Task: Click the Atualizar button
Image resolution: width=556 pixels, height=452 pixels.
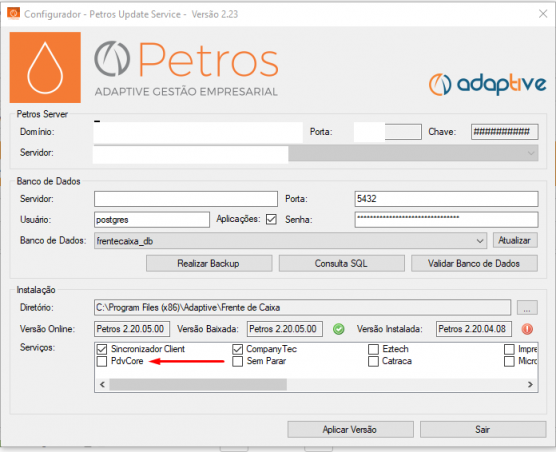Action: pos(515,240)
